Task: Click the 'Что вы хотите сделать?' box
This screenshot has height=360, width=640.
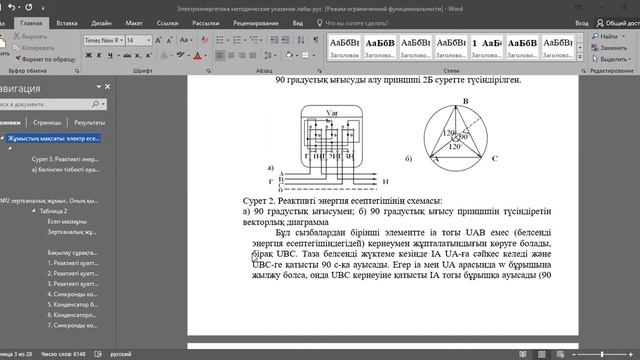Action: click(353, 23)
